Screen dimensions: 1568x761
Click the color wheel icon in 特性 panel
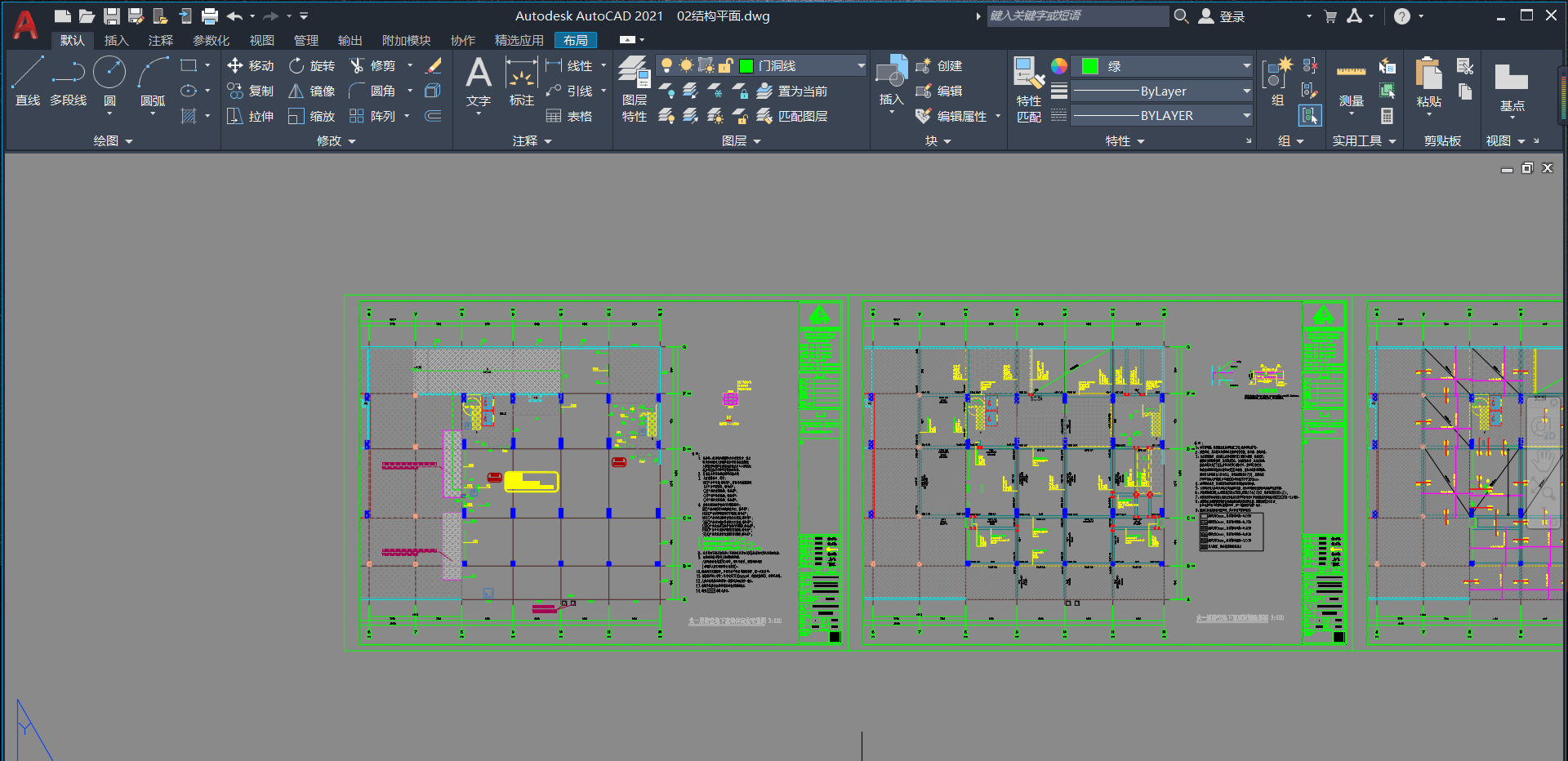click(1058, 66)
